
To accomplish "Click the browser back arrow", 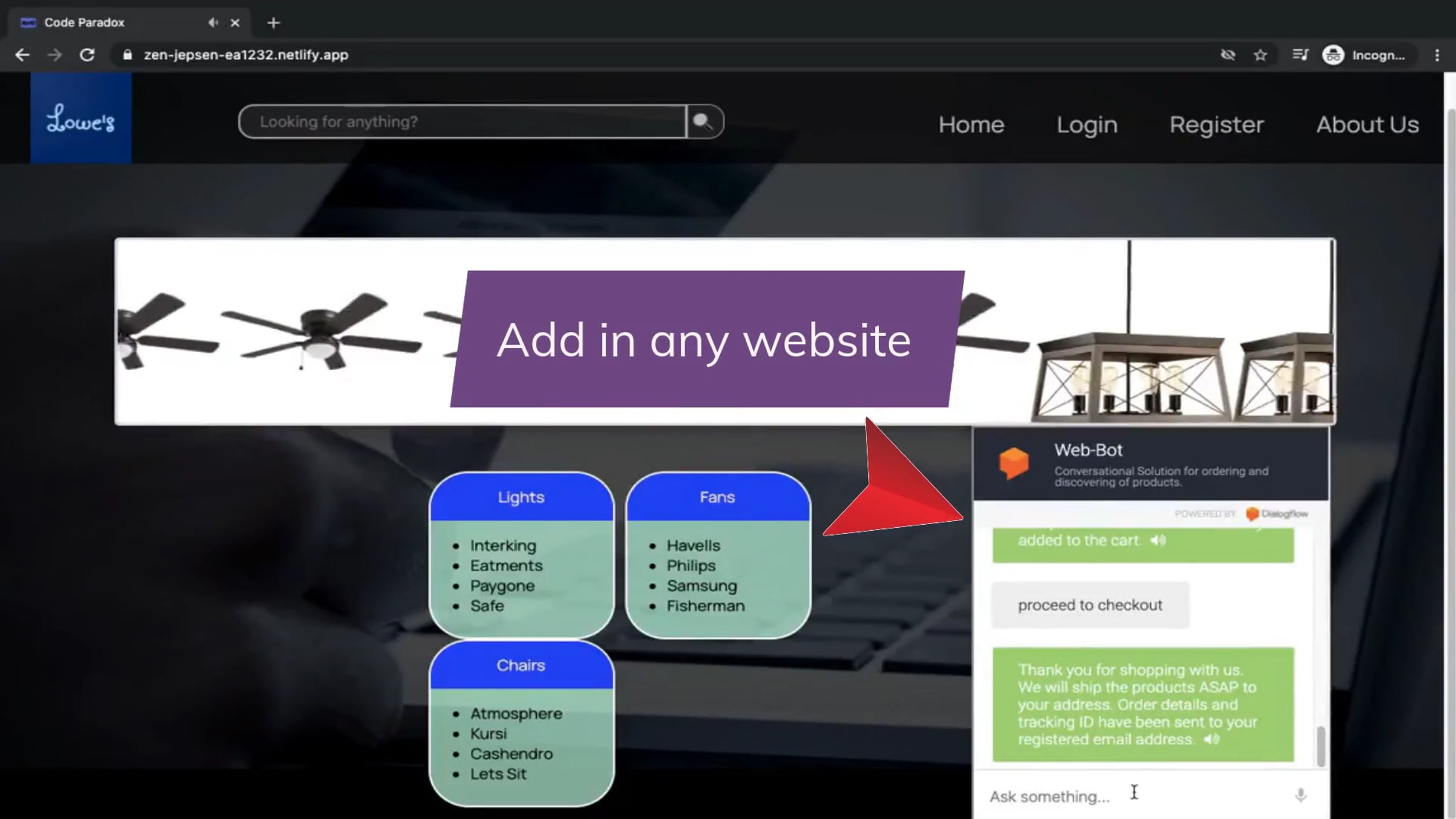I will click(22, 55).
